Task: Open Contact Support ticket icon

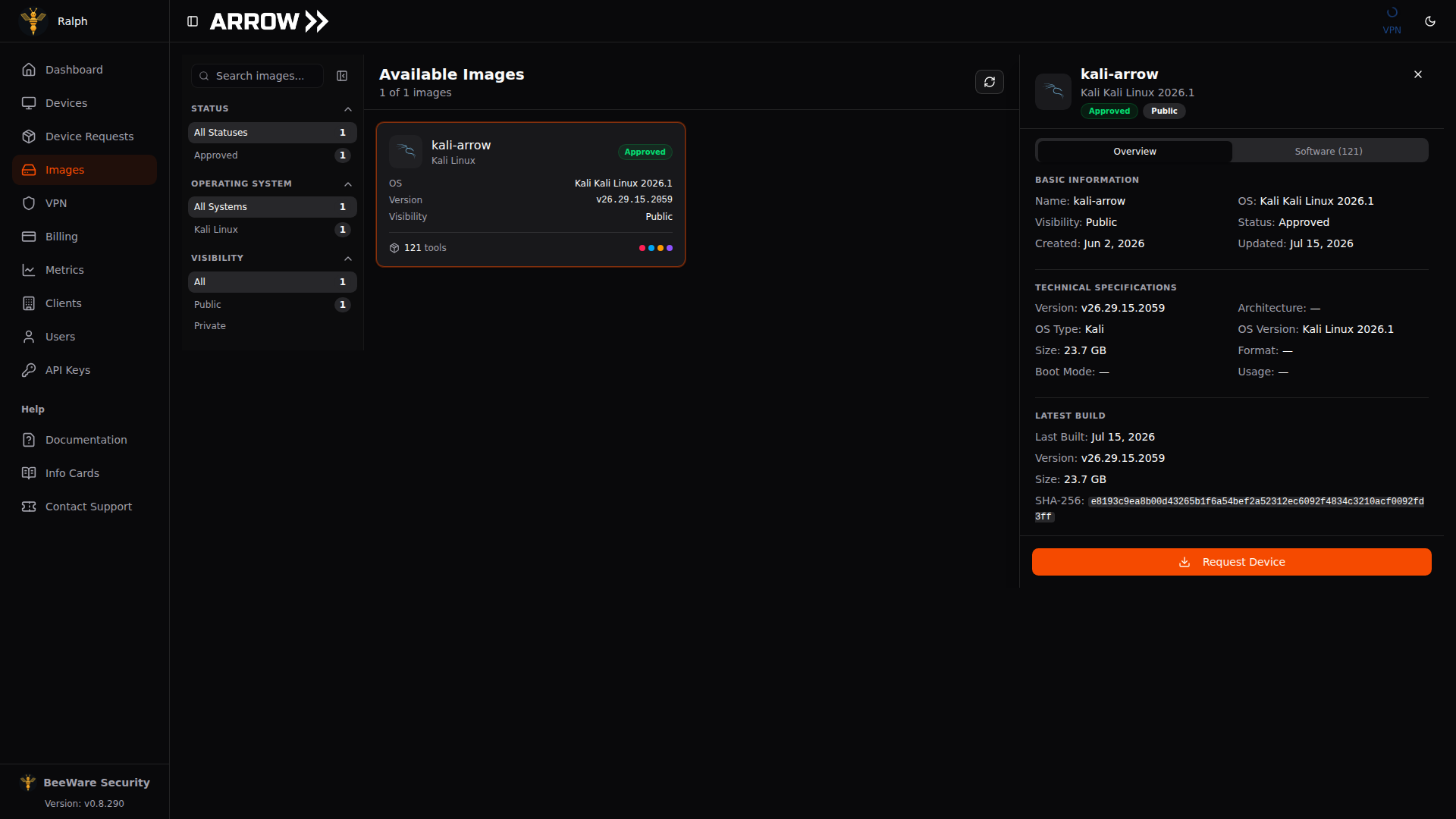Action: click(29, 507)
